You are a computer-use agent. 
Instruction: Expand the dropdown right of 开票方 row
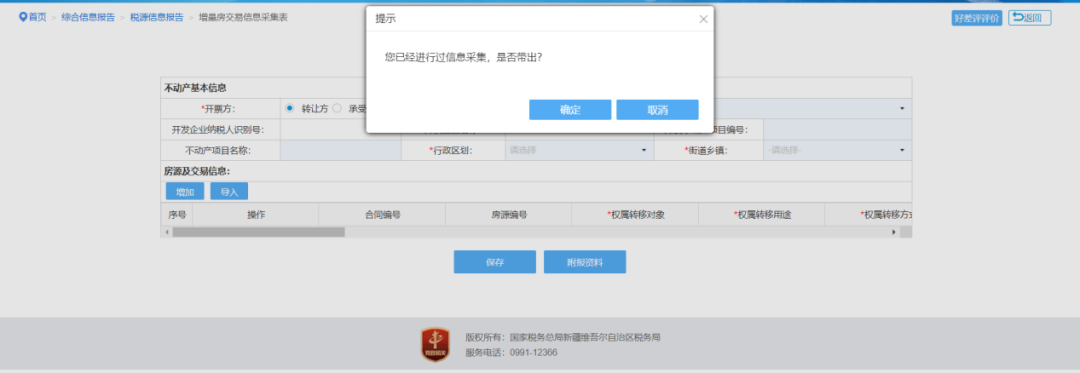902,109
